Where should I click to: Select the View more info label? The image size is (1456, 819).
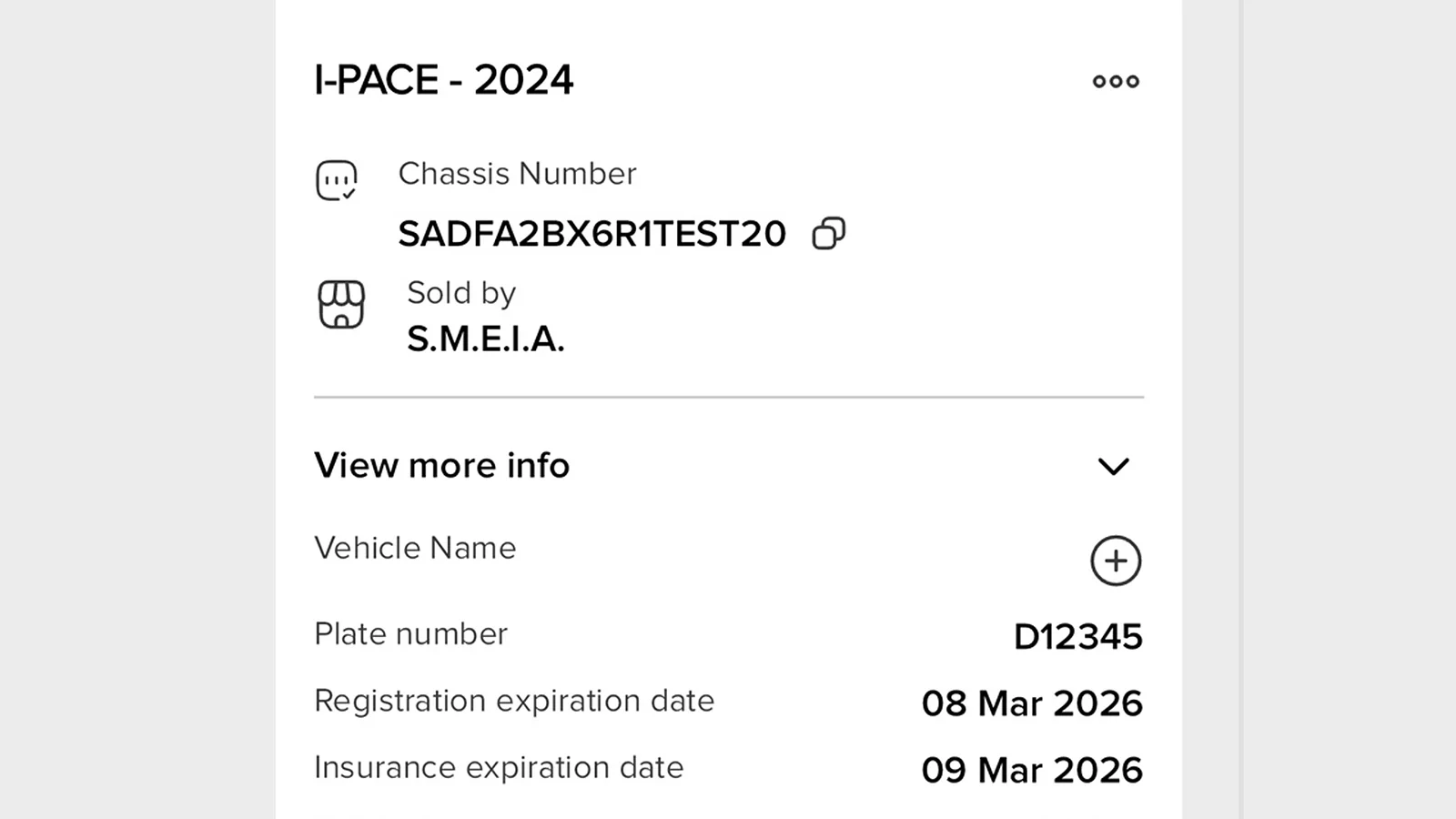coord(441,466)
